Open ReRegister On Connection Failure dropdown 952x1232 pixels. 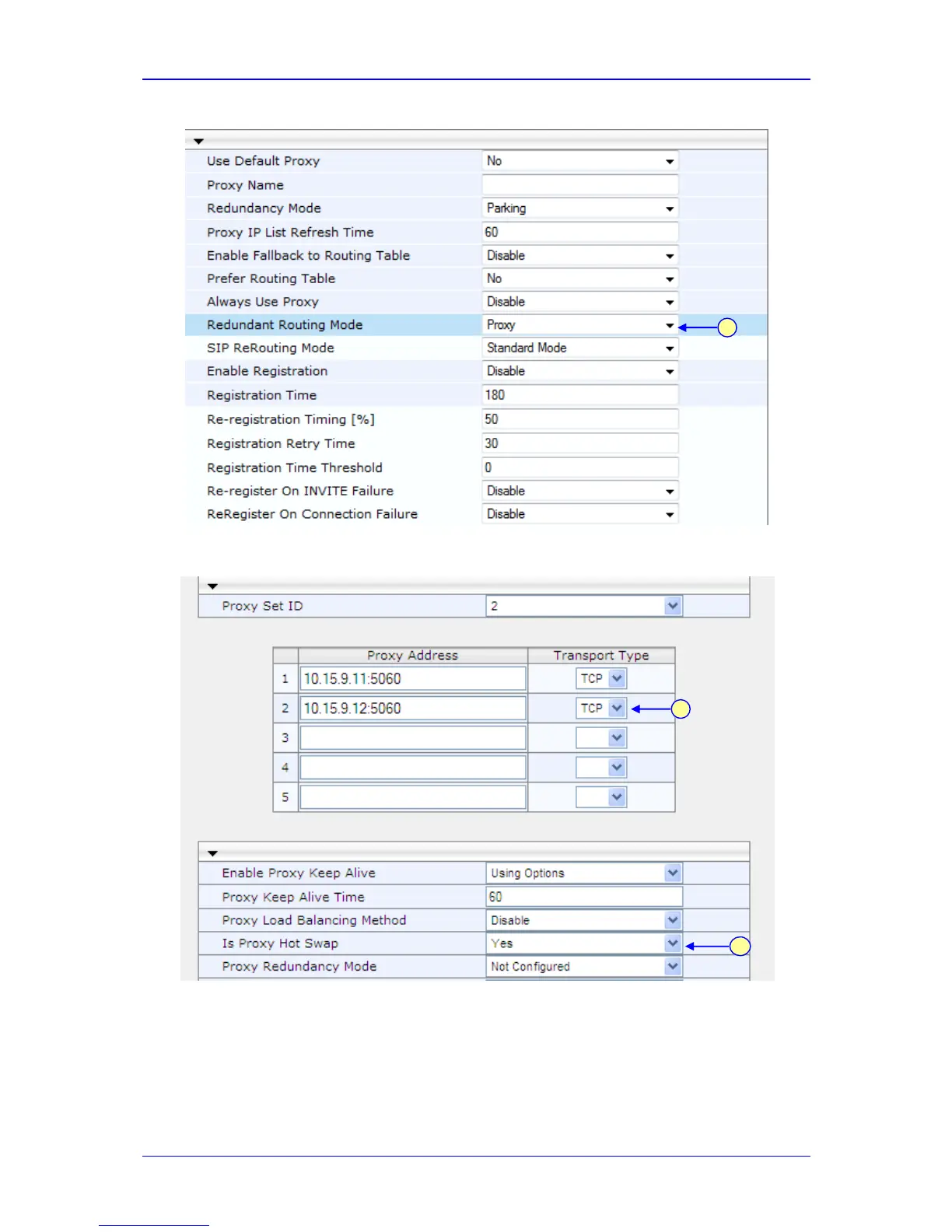point(580,514)
